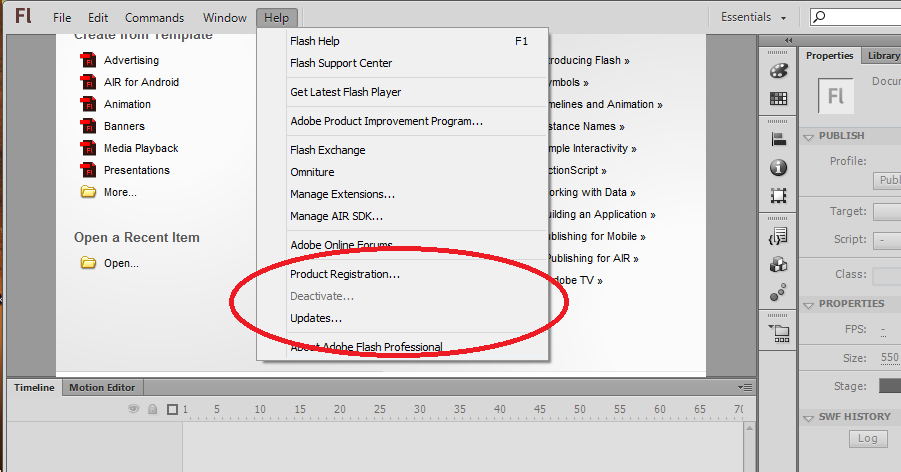
Task: Open the Code Snippets panel icon
Action: 779,236
